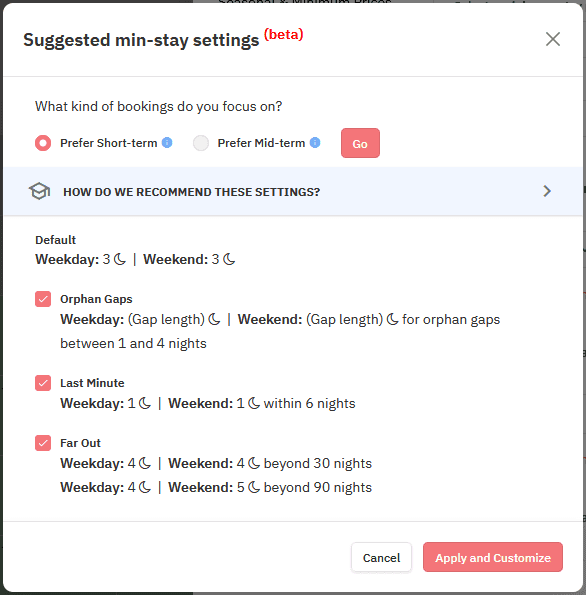Click the moon icon after Default Weekend value
586x595 pixels.
point(229,260)
